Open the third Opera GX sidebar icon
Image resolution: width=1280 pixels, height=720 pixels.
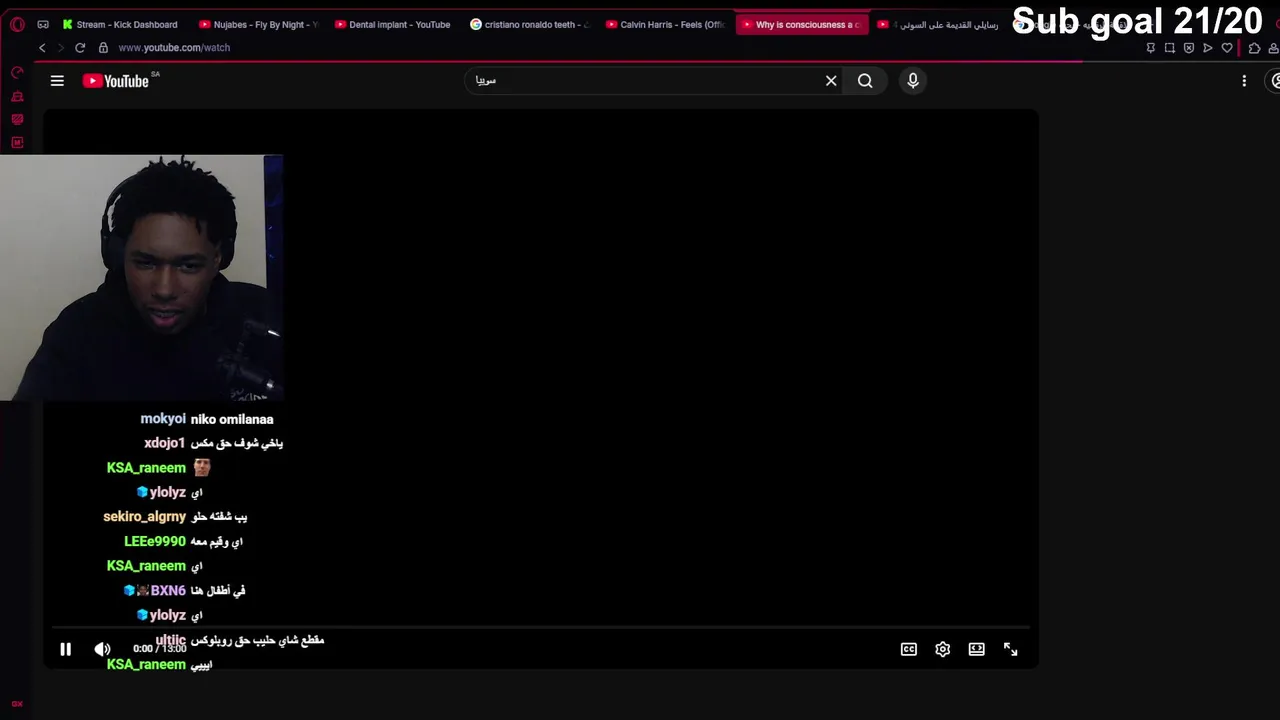click(x=17, y=119)
